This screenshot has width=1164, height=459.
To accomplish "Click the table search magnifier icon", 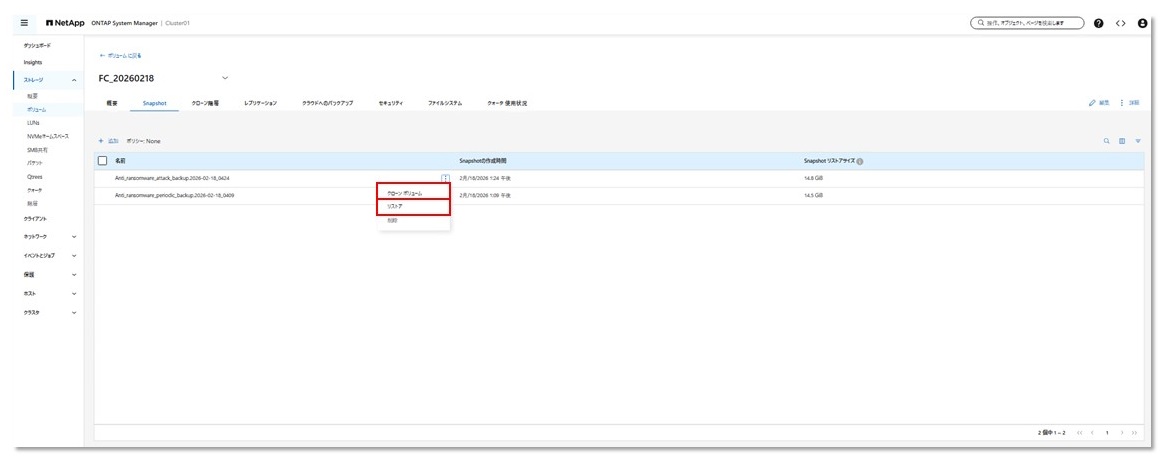I will coord(1107,141).
